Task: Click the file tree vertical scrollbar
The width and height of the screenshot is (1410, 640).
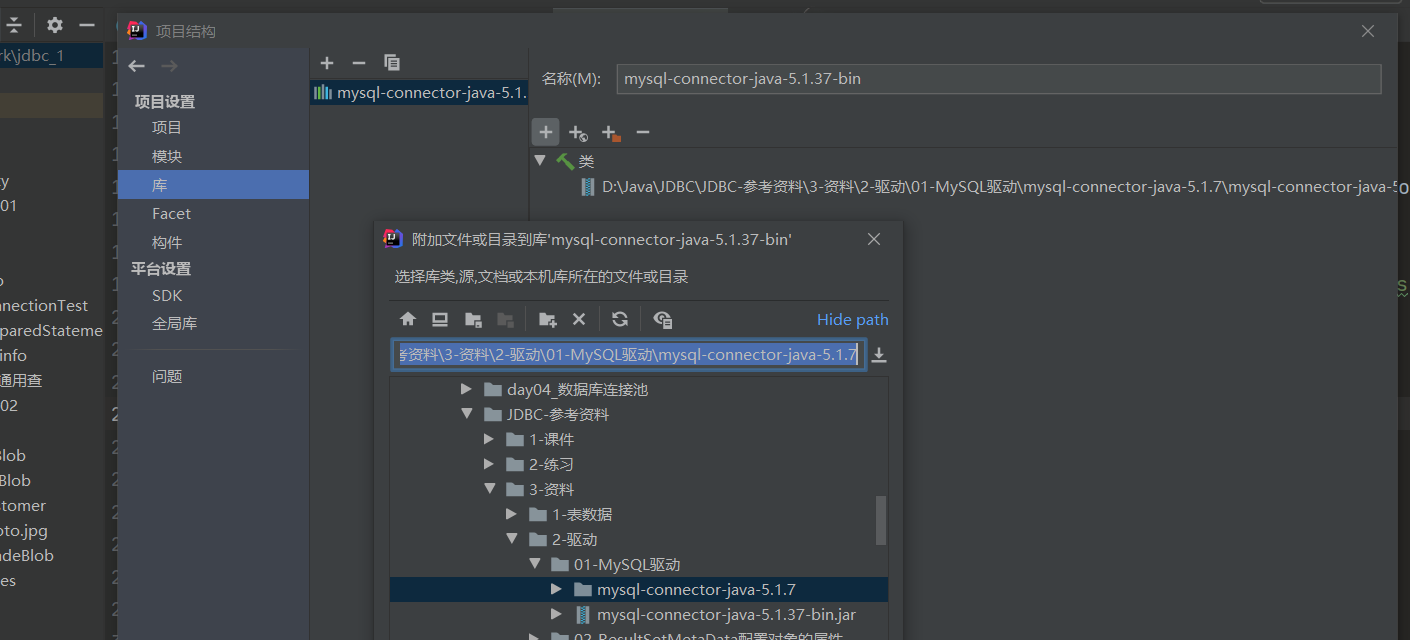Action: [881, 520]
